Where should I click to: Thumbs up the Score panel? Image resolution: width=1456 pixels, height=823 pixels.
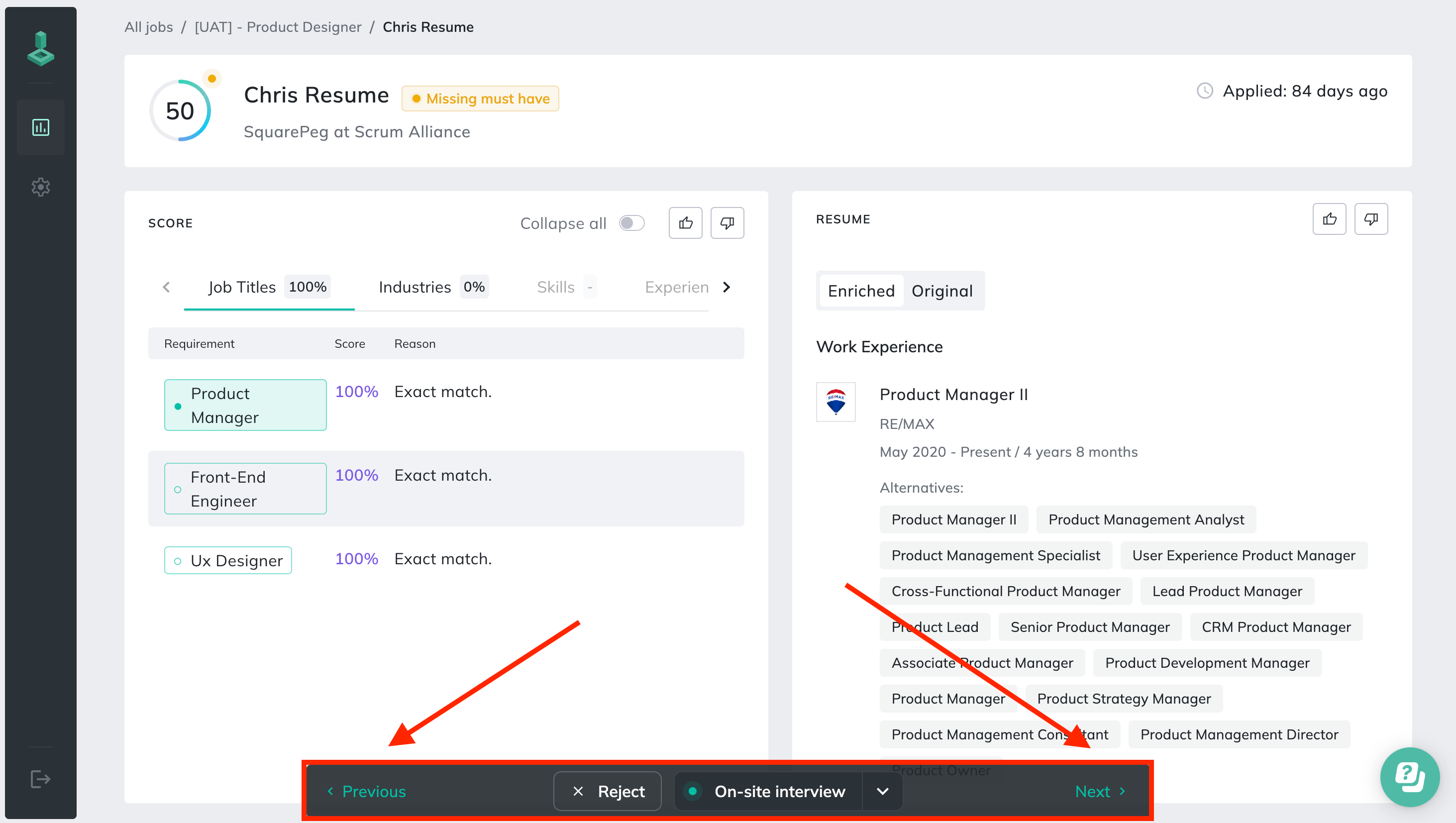pyautogui.click(x=685, y=223)
